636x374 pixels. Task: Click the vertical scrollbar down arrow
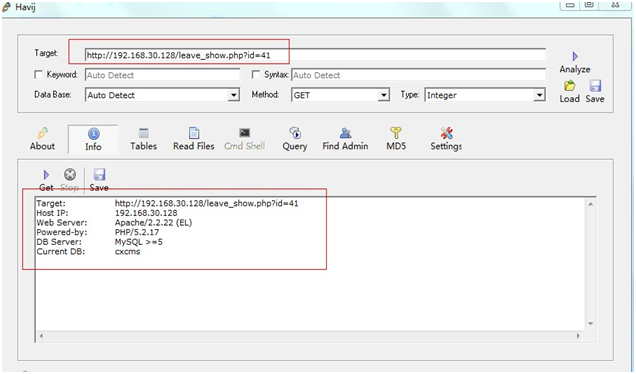coord(591,324)
